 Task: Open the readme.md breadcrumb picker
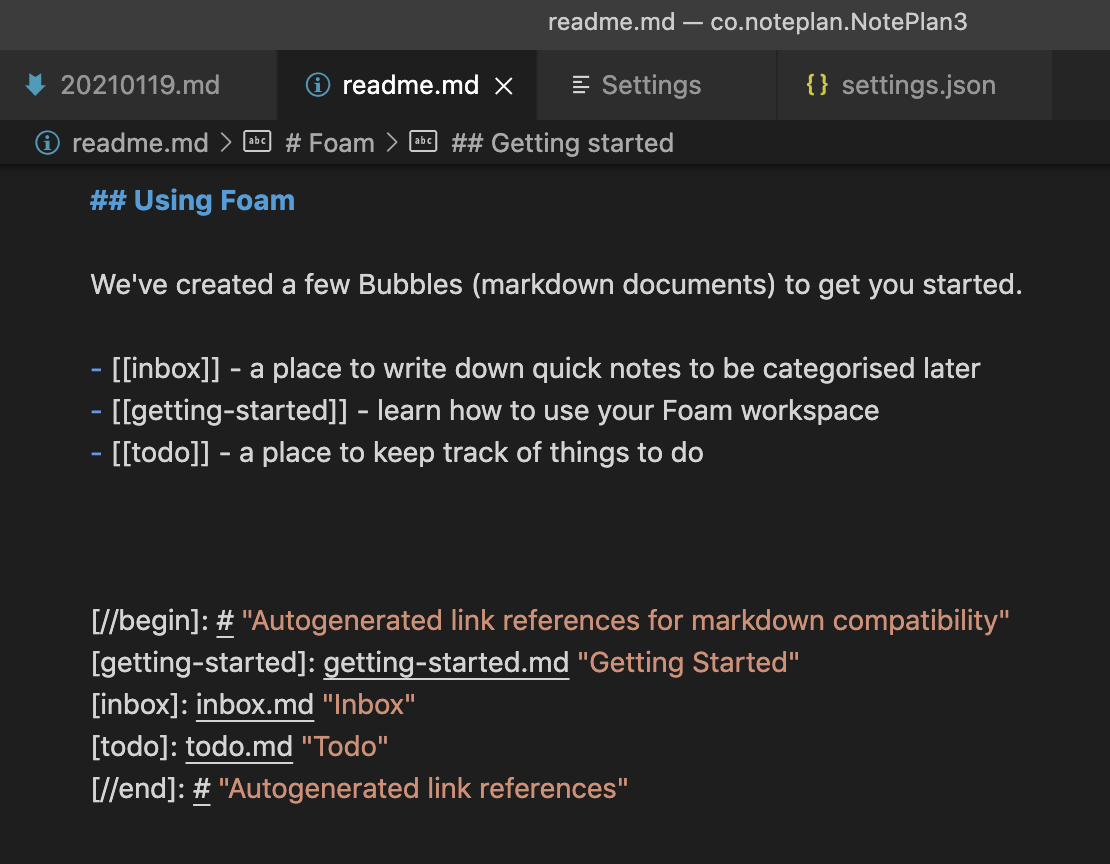140,142
